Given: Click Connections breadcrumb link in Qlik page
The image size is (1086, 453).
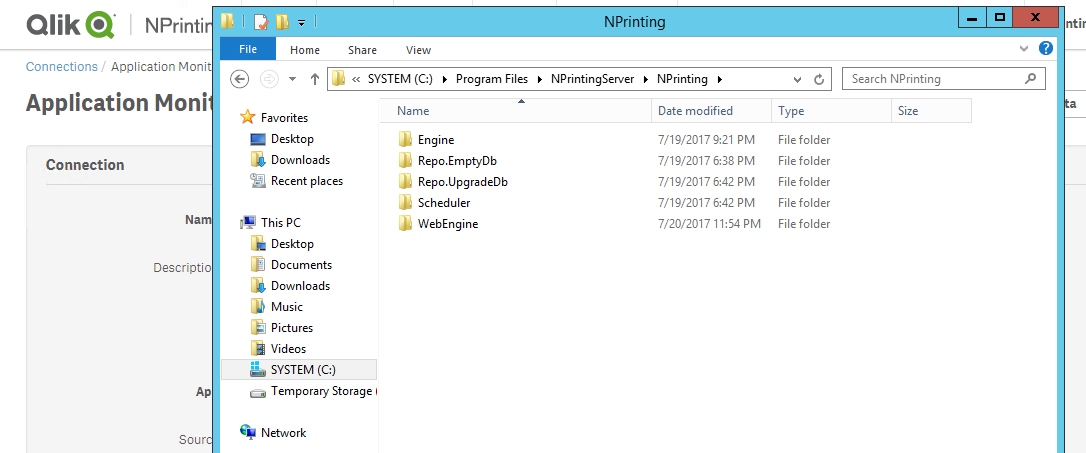Looking at the screenshot, I should point(62,66).
